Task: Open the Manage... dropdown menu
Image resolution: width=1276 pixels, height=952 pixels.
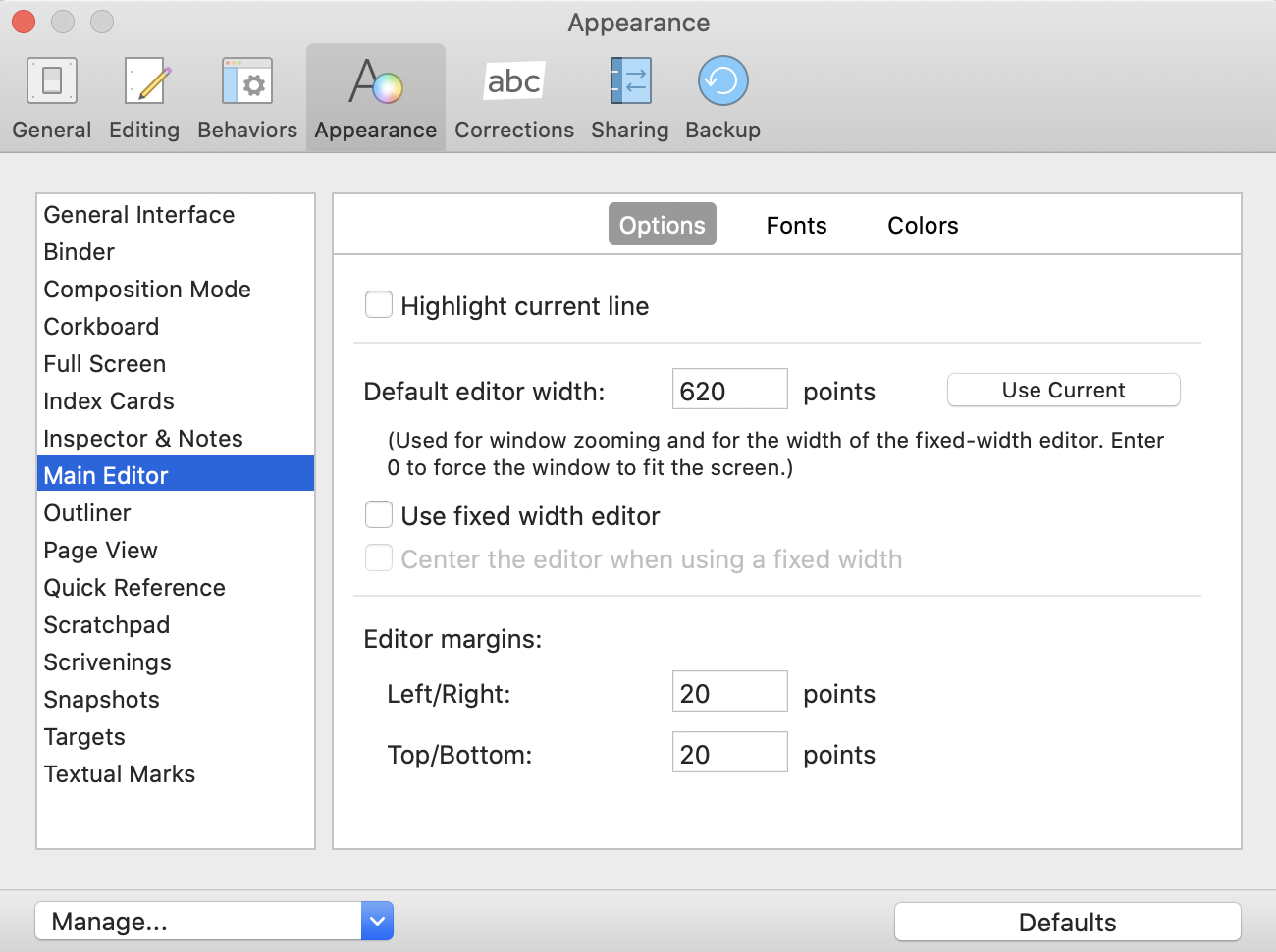Action: (214, 922)
